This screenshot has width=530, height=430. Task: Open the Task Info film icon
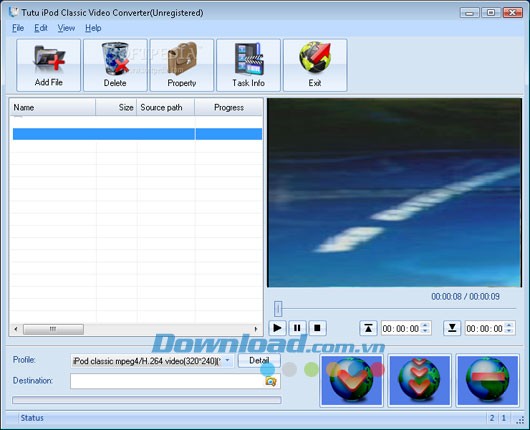point(249,59)
